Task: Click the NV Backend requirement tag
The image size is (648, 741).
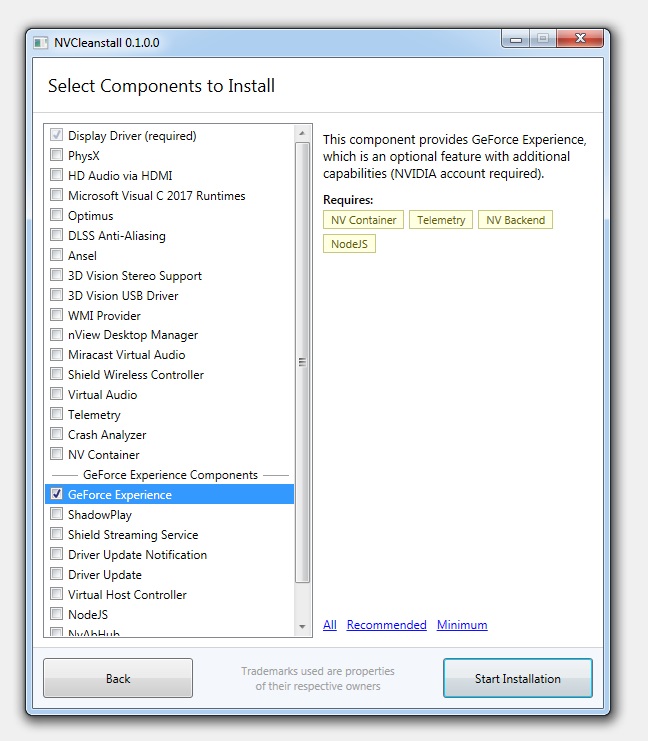Action: click(x=515, y=220)
